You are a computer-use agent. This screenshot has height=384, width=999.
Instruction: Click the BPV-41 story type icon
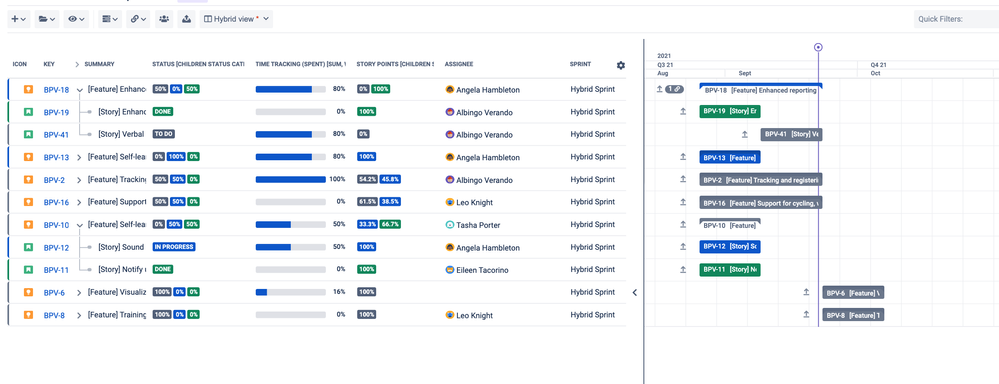click(x=28, y=134)
